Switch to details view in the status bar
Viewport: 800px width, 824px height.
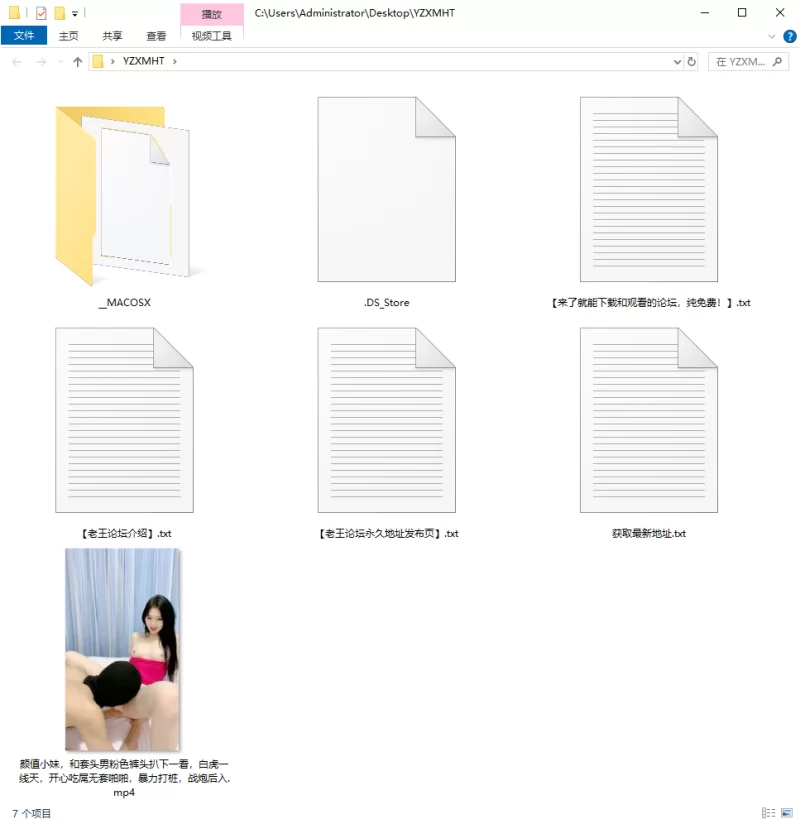click(x=768, y=813)
